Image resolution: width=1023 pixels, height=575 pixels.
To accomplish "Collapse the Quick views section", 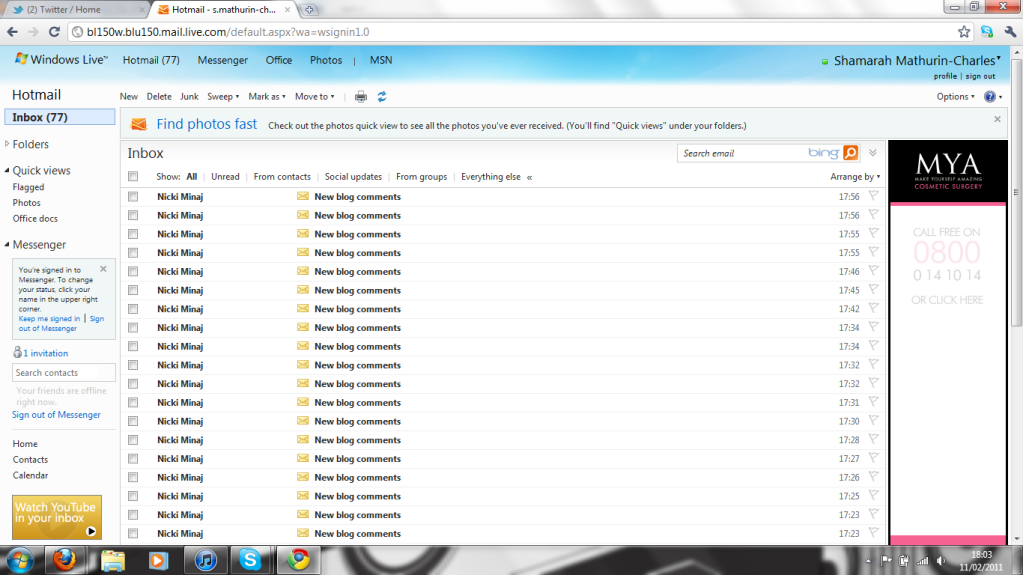I will pyautogui.click(x=7, y=170).
